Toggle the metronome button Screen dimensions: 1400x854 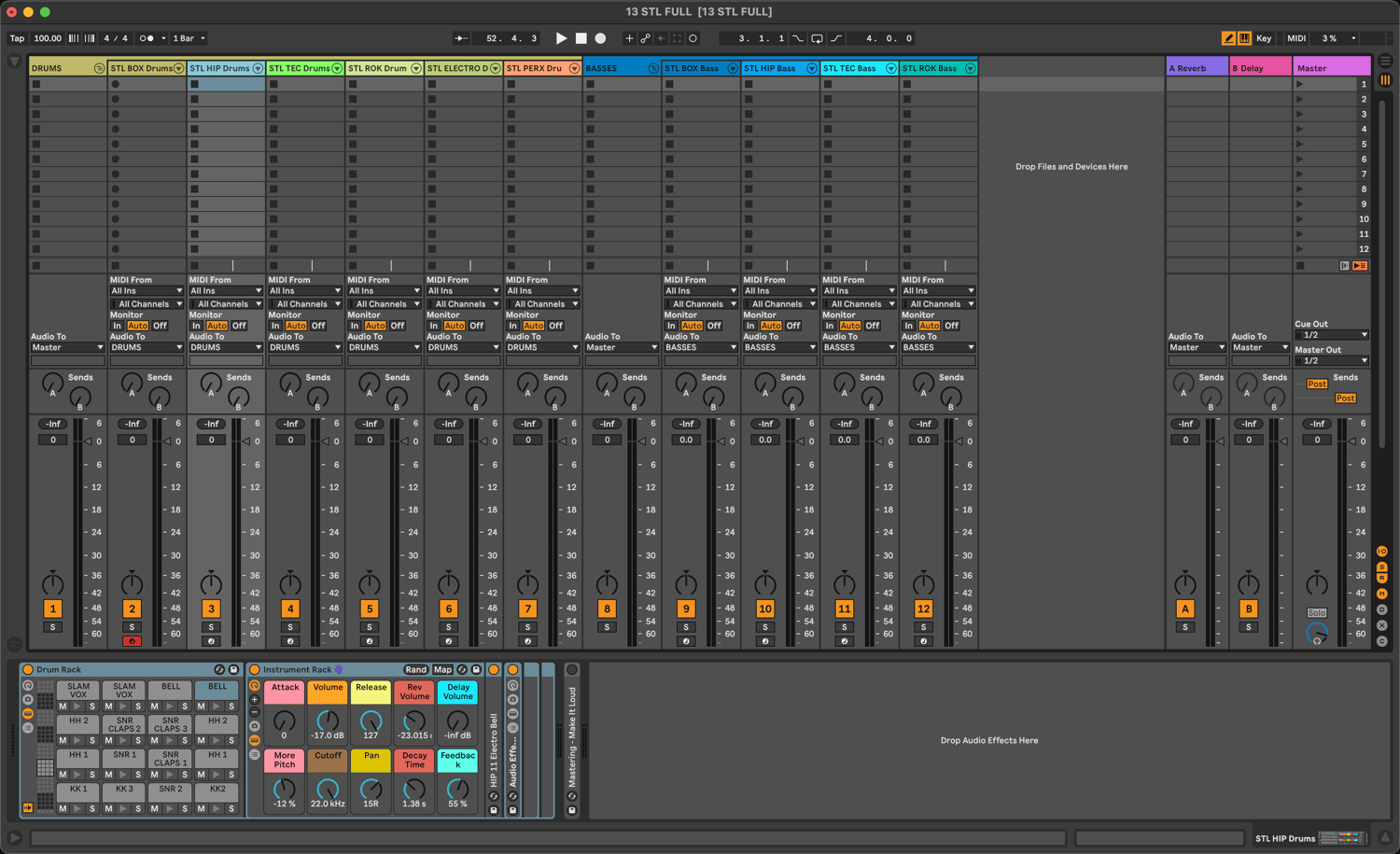(x=147, y=38)
